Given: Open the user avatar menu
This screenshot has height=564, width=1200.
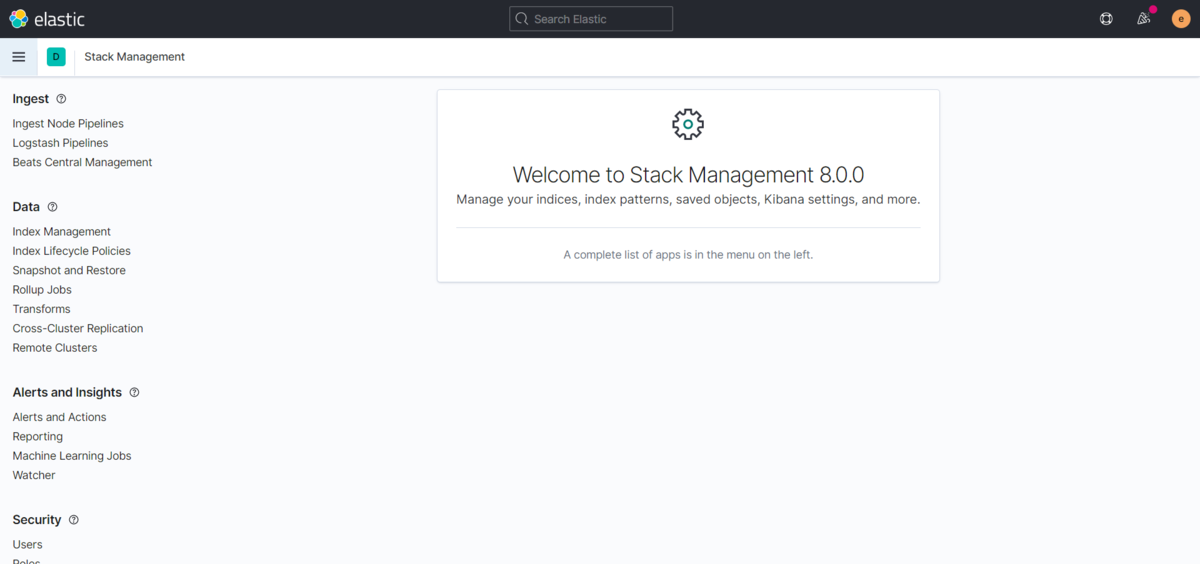Looking at the screenshot, I should click(x=1181, y=18).
